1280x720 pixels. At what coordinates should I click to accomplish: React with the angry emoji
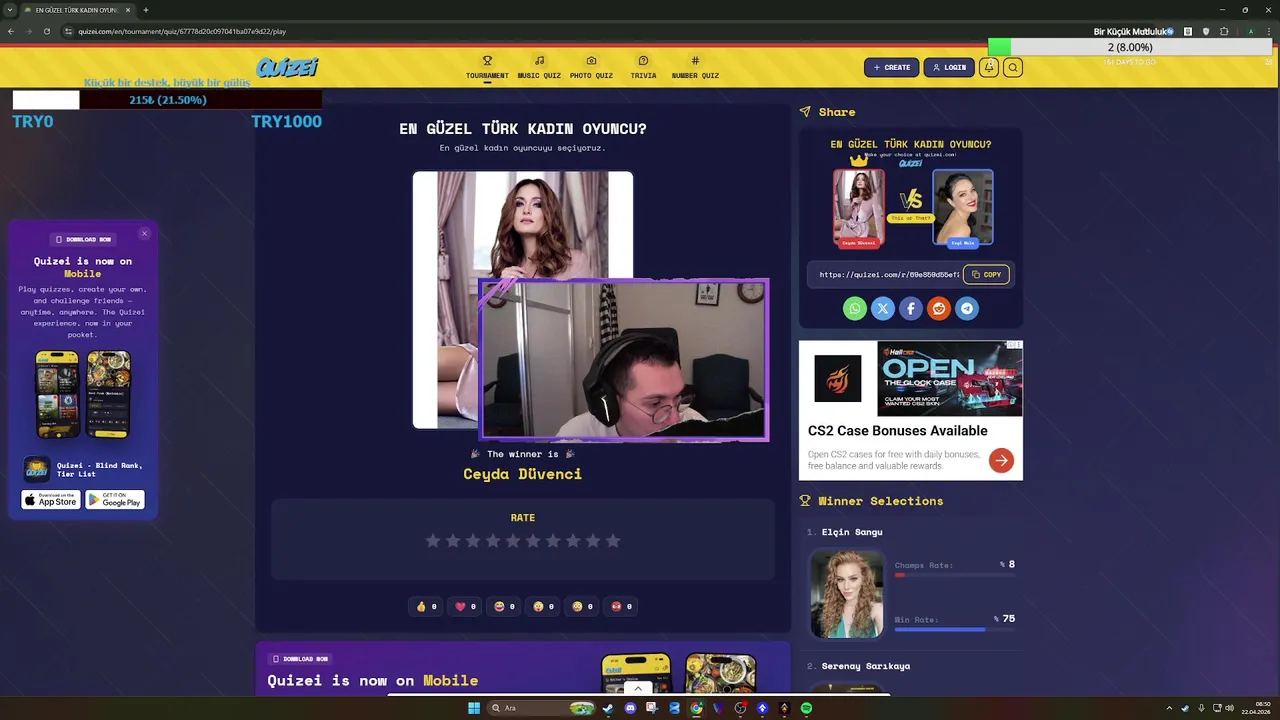tap(621, 606)
